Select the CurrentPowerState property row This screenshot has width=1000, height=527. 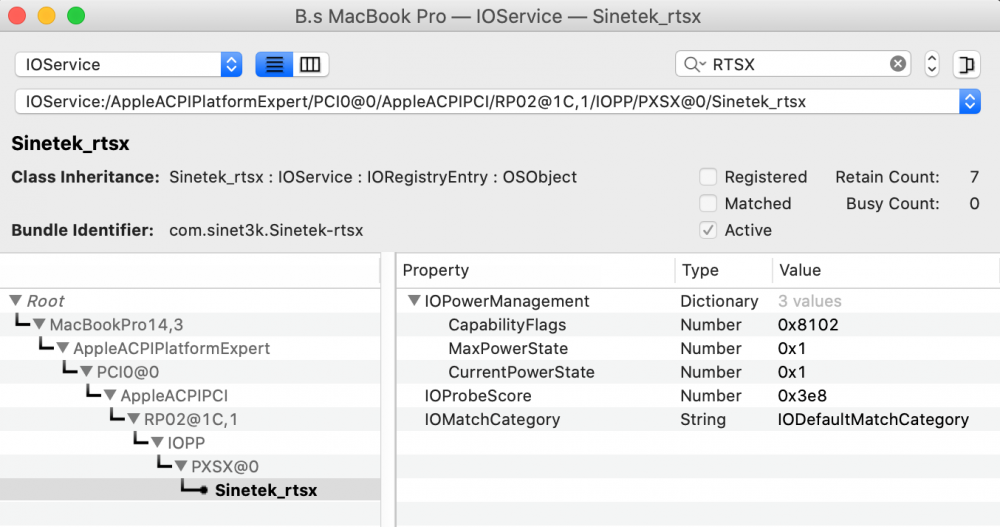pos(698,372)
